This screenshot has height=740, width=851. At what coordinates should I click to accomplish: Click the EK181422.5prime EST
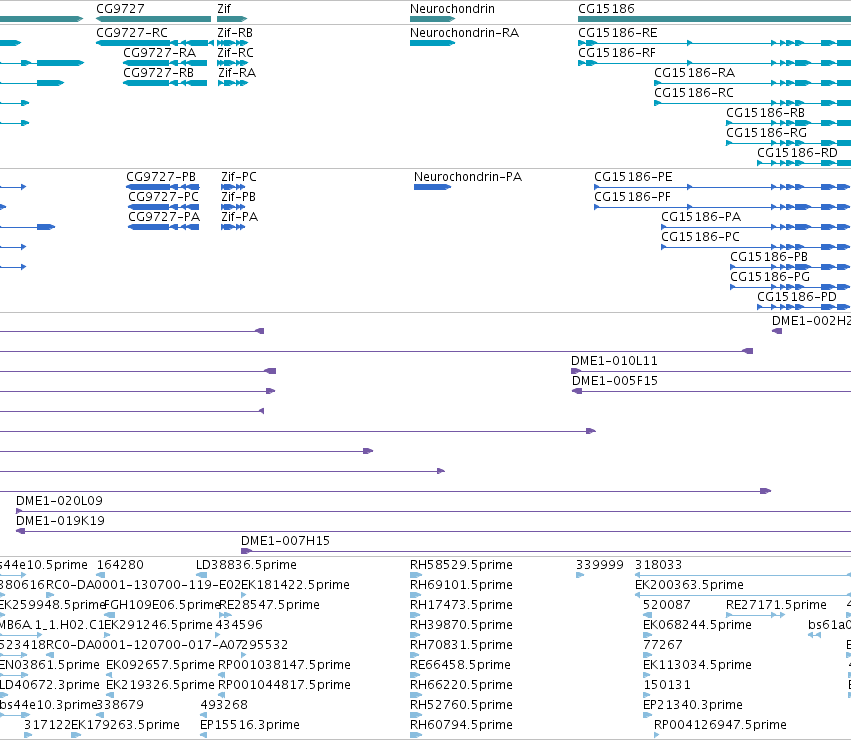(x=295, y=585)
